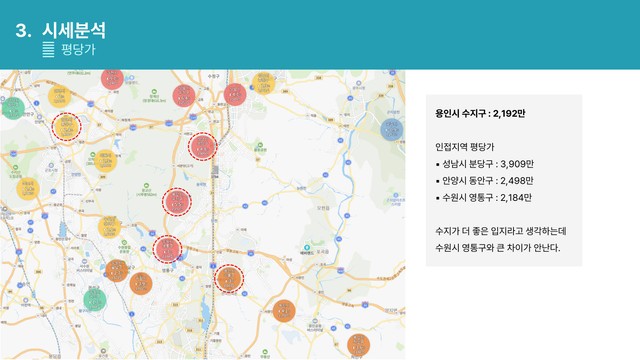The height and width of the screenshot is (360, 640).
Task: Select the dashed-outline yellow circle marker
Action: coord(67,127)
